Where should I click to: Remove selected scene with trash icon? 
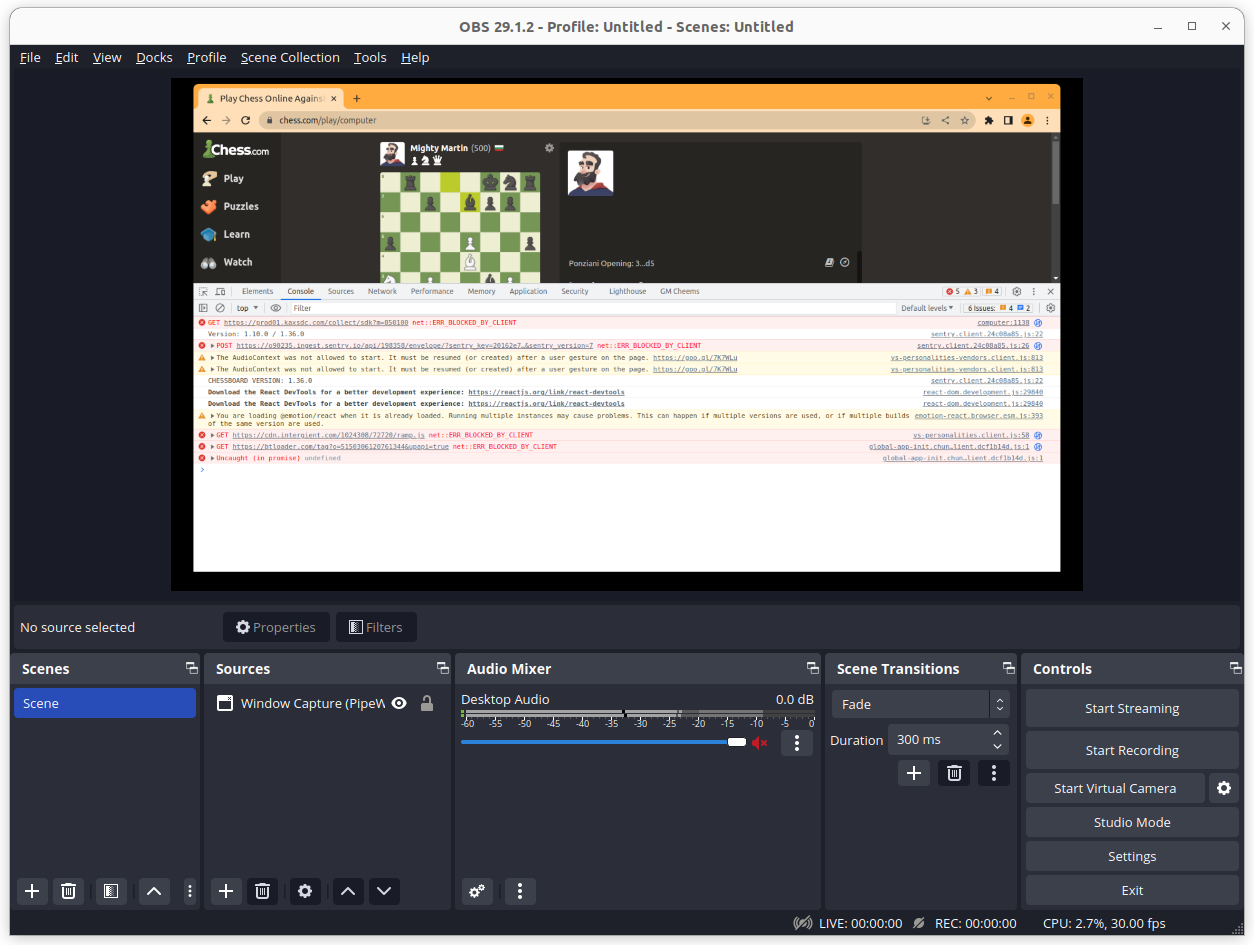[68, 891]
